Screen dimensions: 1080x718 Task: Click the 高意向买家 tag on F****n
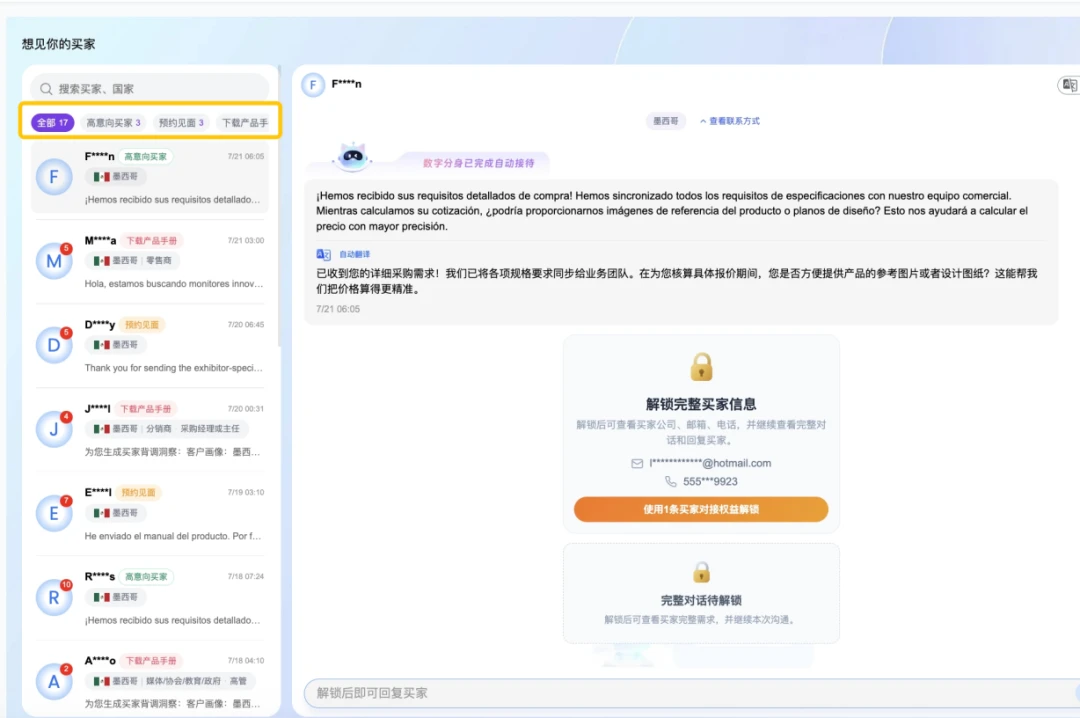click(145, 156)
